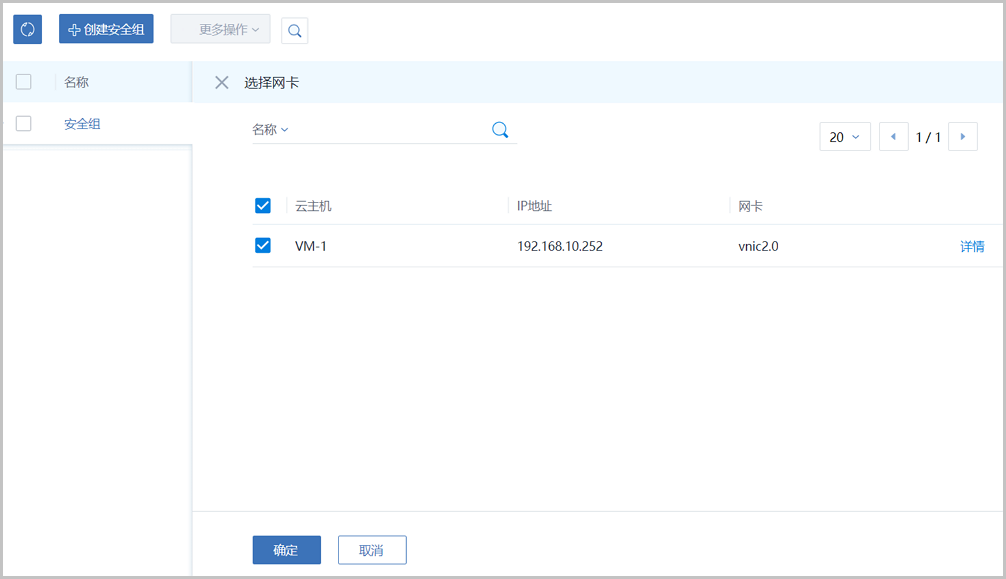Click the blue search icon in name field

pyautogui.click(x=500, y=129)
